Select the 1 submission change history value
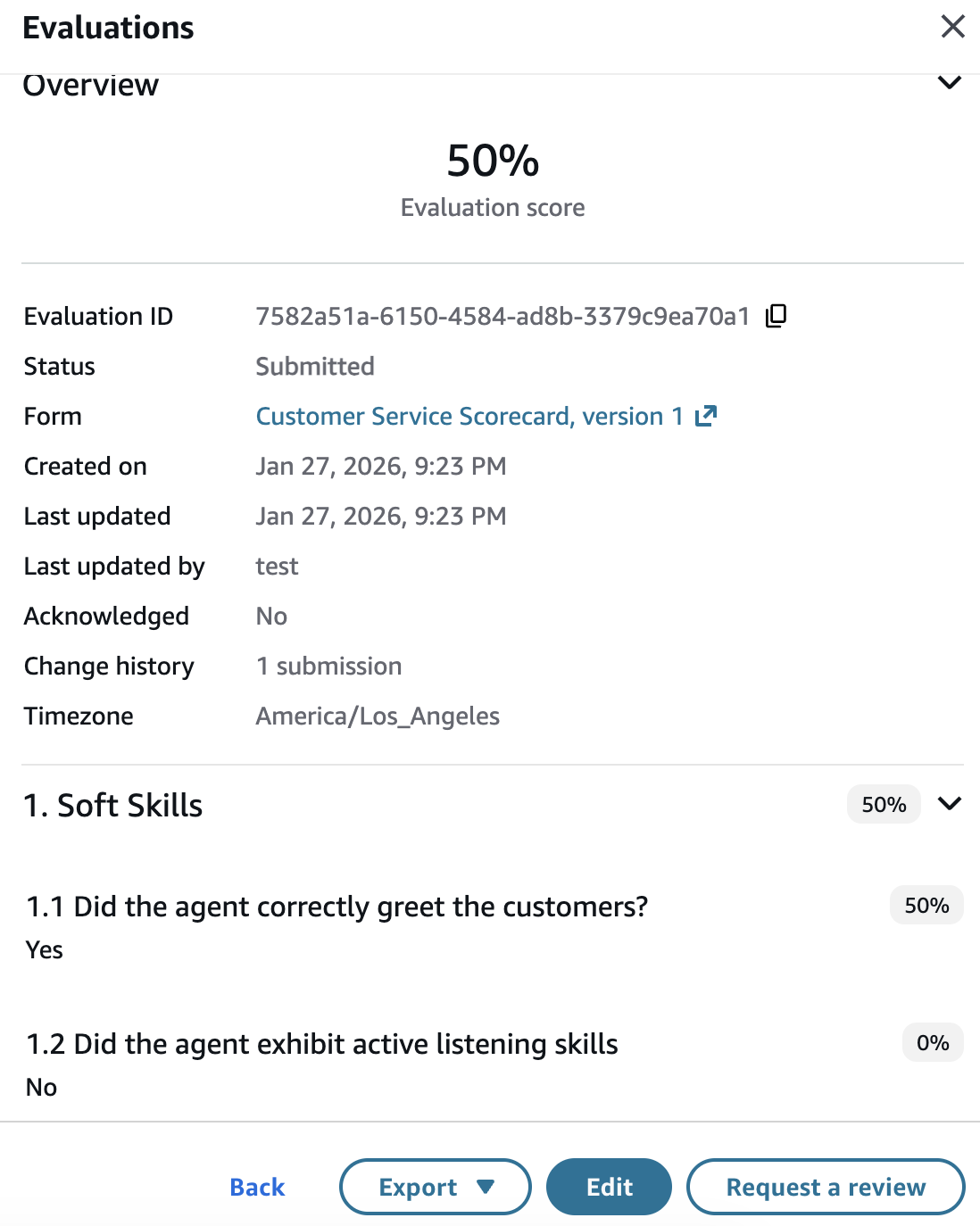Viewport: 980px width, 1226px height. point(328,667)
